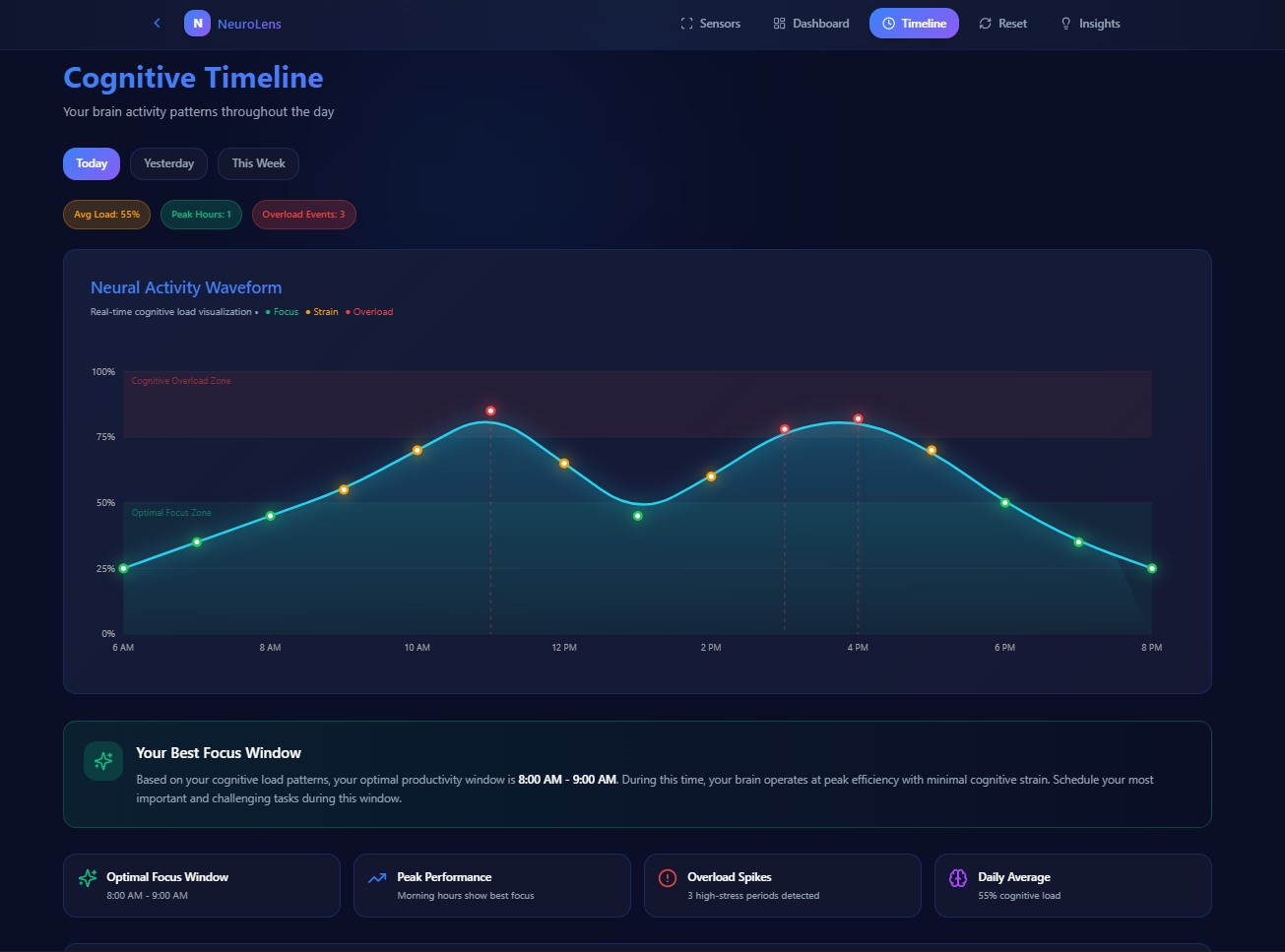This screenshot has width=1285, height=952.
Task: Click the Peak Performance trending-up icon
Action: 377,877
